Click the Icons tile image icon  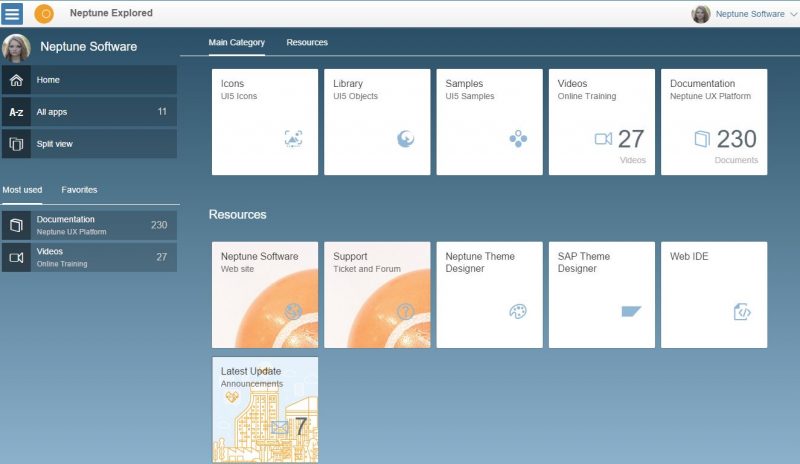pyautogui.click(x=293, y=138)
